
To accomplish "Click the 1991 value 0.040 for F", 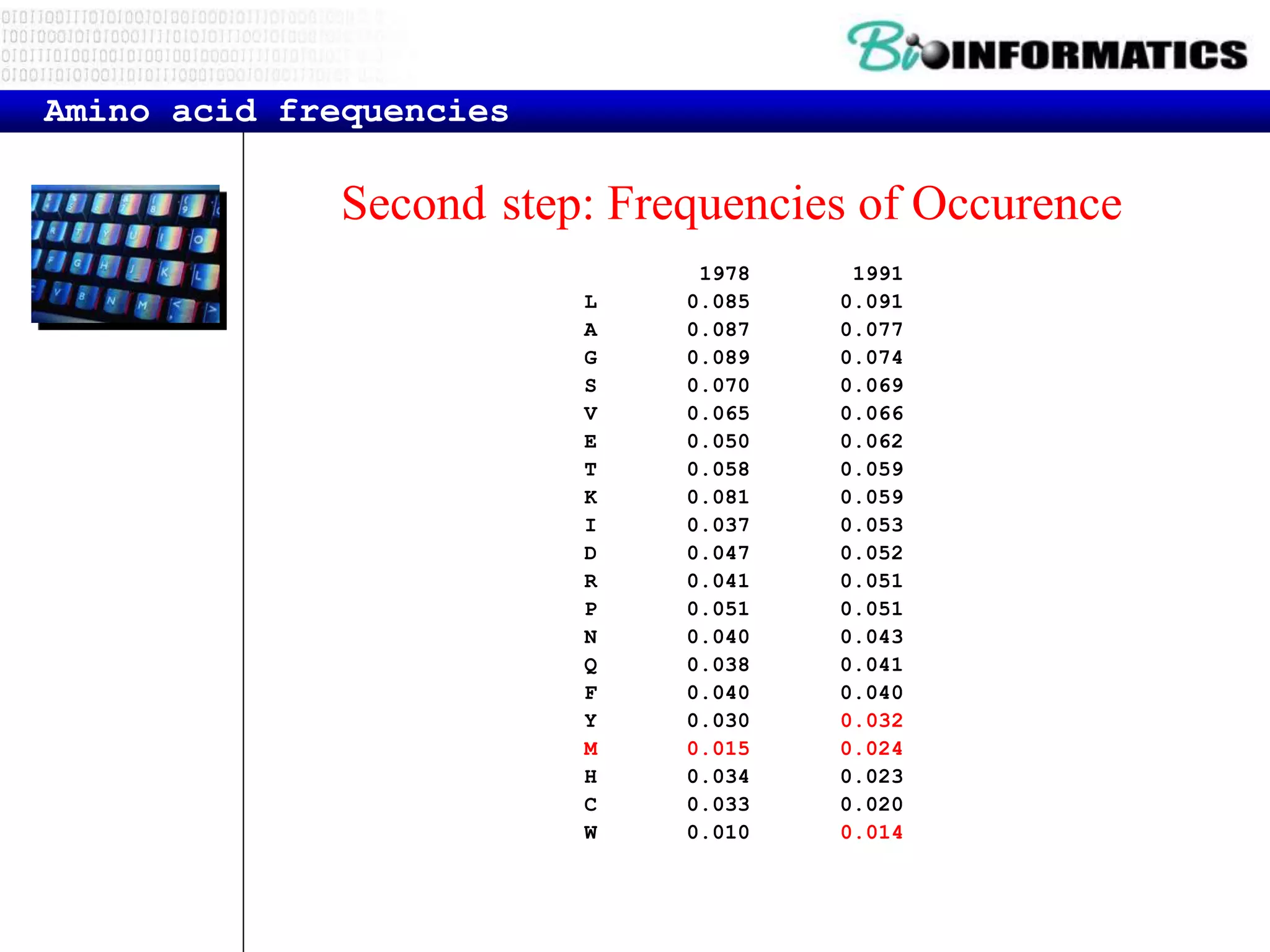I will [x=871, y=692].
